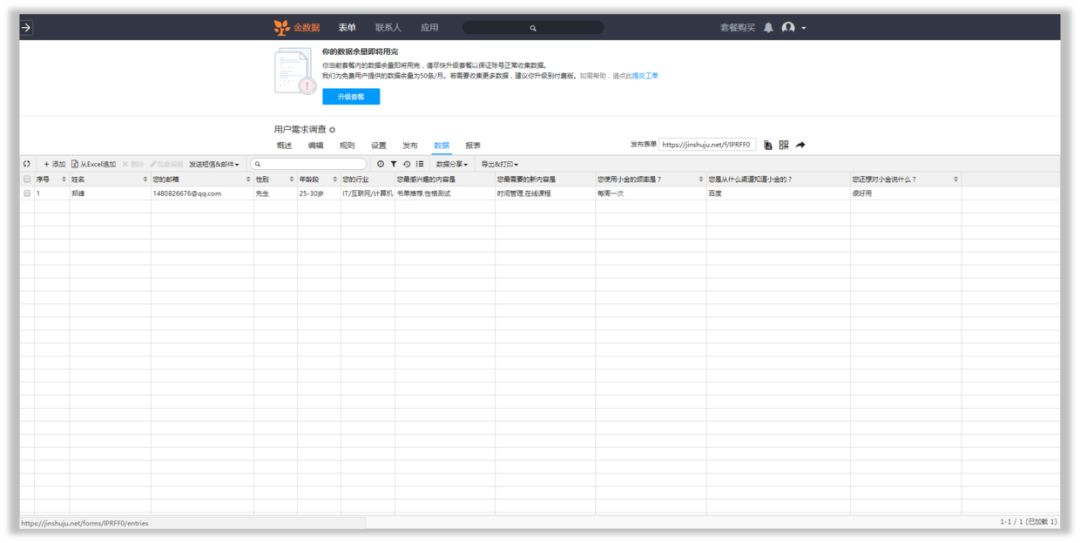Open the 联系人 top menu

click(x=388, y=28)
